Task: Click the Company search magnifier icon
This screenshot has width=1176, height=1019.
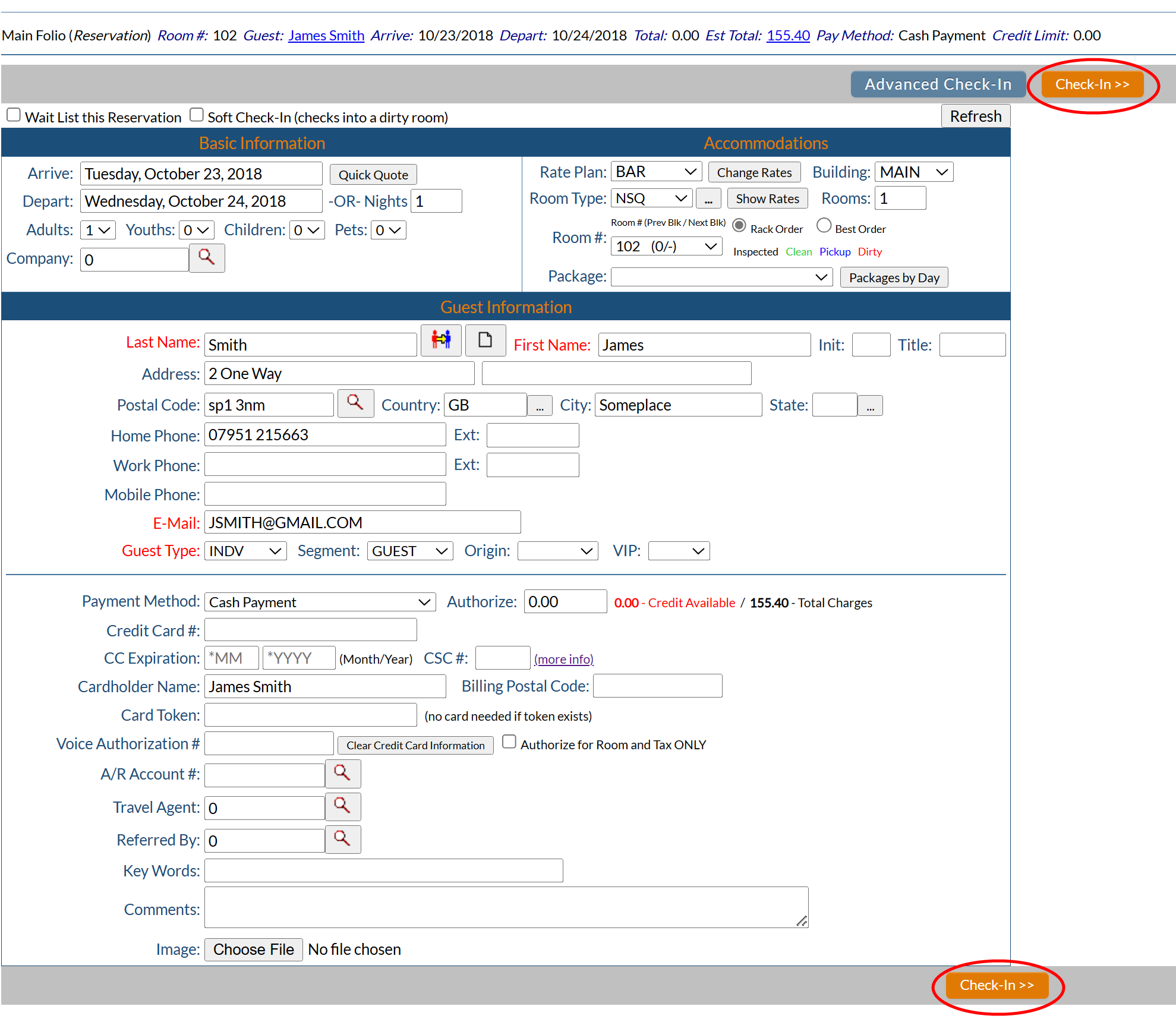Action: pos(206,258)
